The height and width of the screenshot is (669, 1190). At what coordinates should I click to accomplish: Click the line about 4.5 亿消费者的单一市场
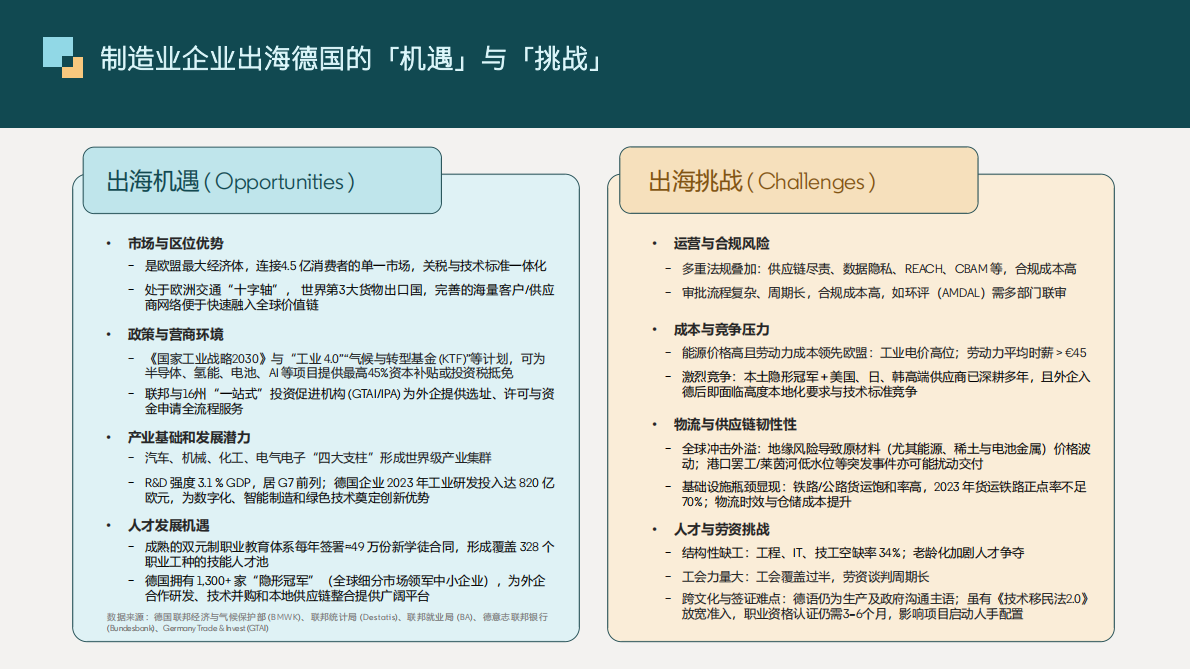[345, 266]
